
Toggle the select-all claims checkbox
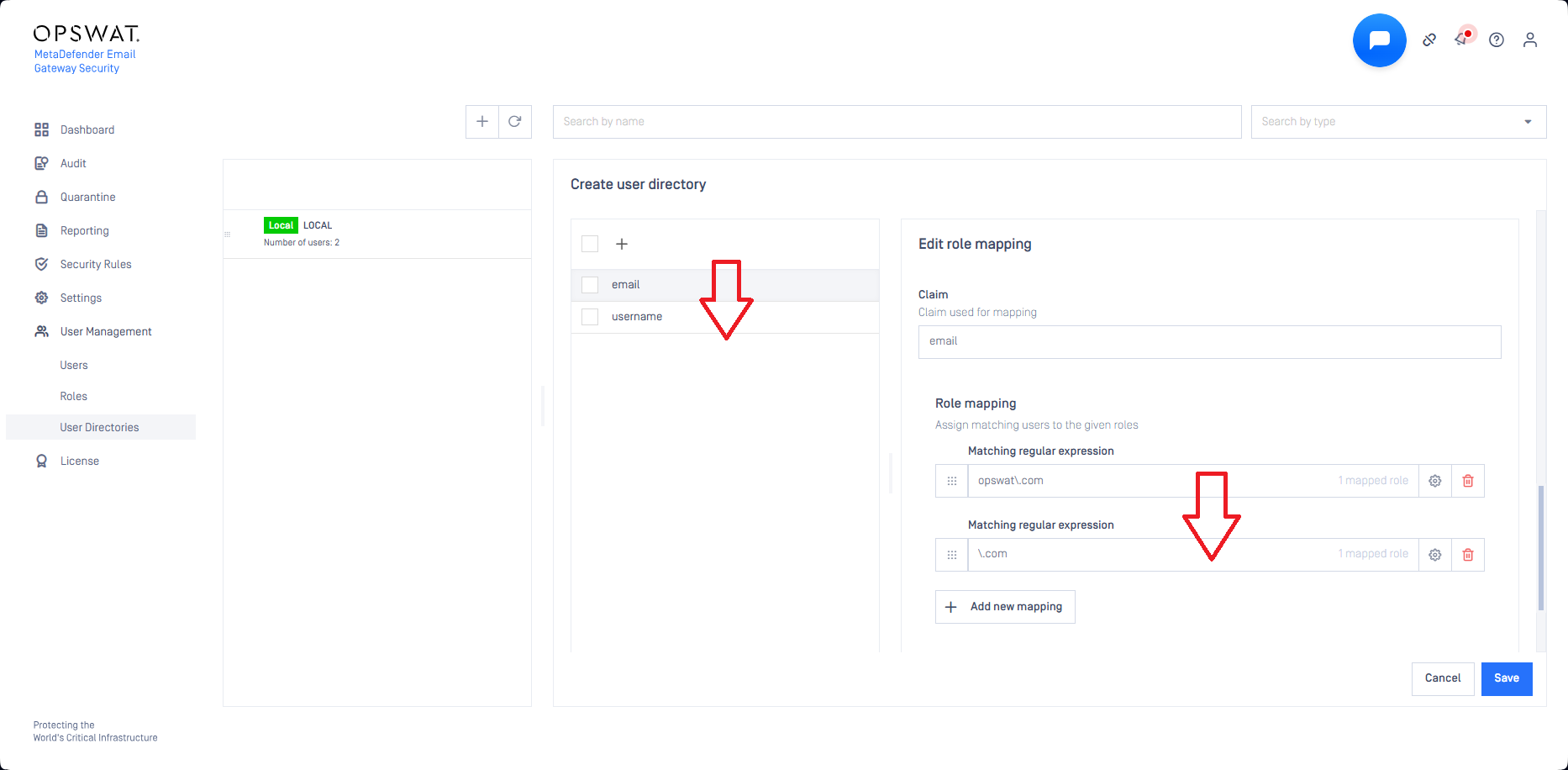point(590,244)
